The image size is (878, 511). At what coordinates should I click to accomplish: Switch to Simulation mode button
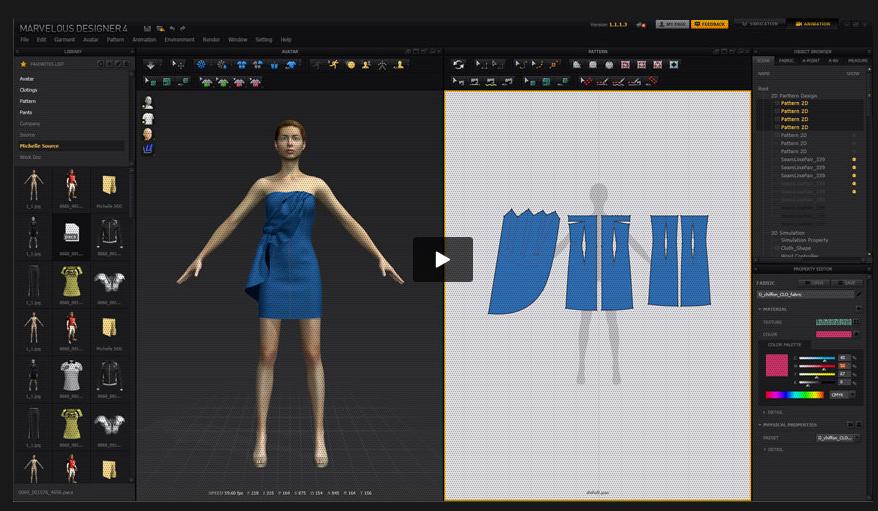[x=759, y=24]
